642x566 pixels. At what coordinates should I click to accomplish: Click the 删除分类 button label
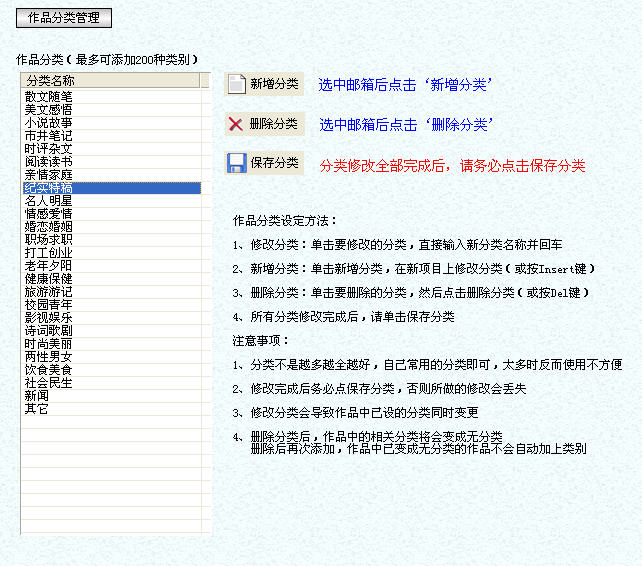tap(274, 124)
